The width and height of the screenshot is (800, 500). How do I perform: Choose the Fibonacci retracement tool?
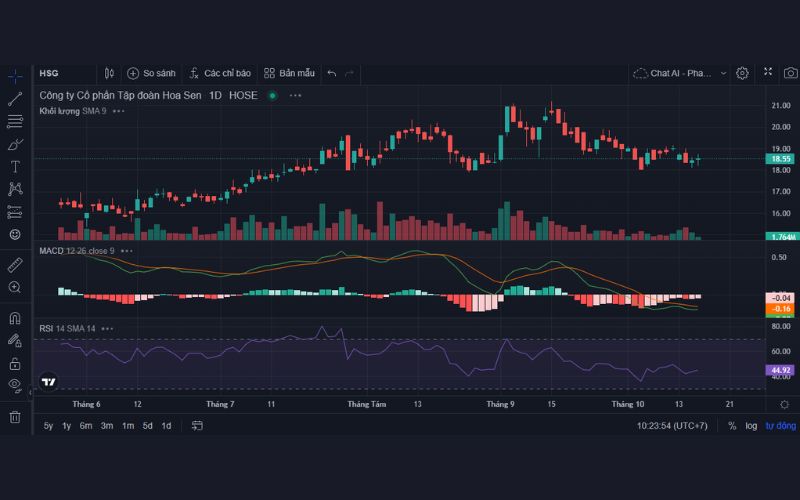[x=15, y=121]
